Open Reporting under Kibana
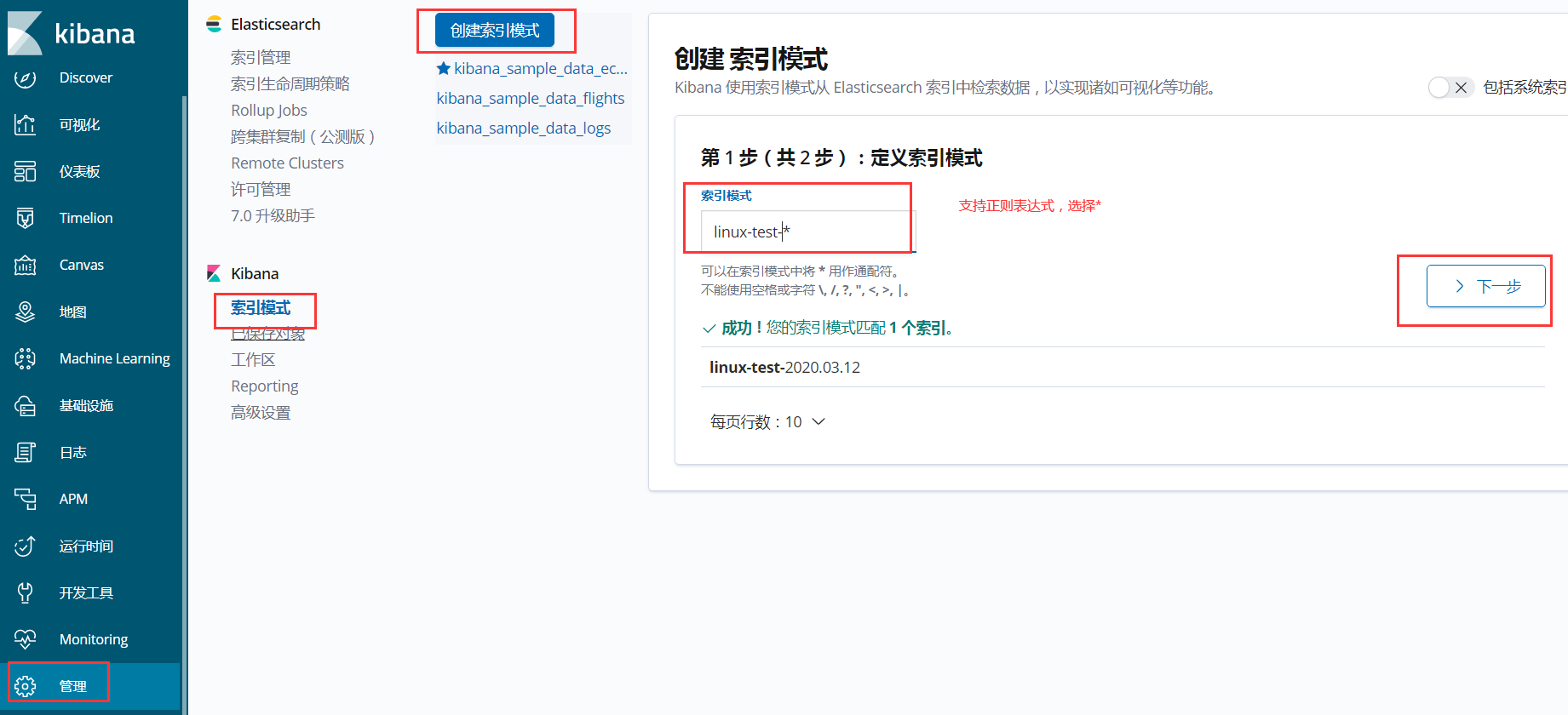Image resolution: width=1568 pixels, height=715 pixels. (265, 386)
